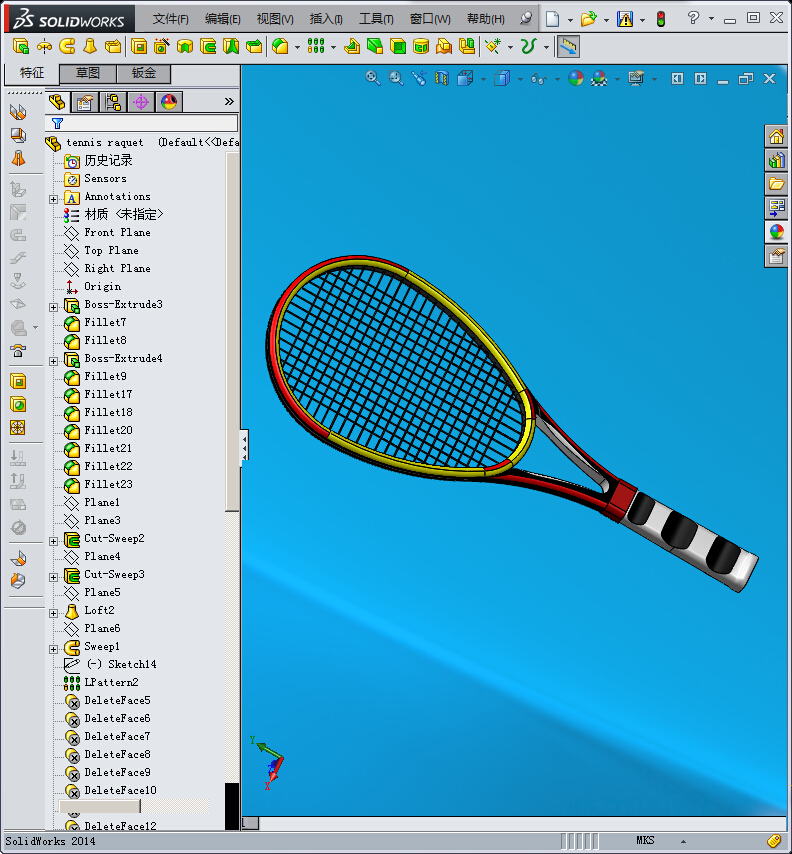Click the Curves tool icon
Screen dimensions: 792x854
click(x=528, y=46)
